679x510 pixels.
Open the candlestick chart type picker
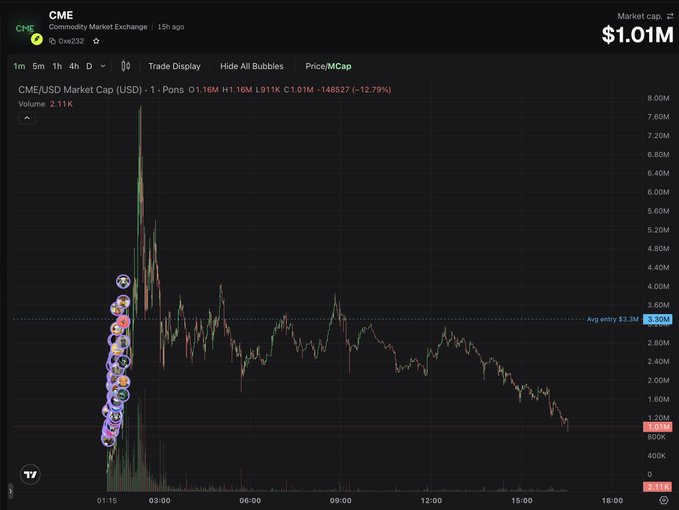(126, 66)
